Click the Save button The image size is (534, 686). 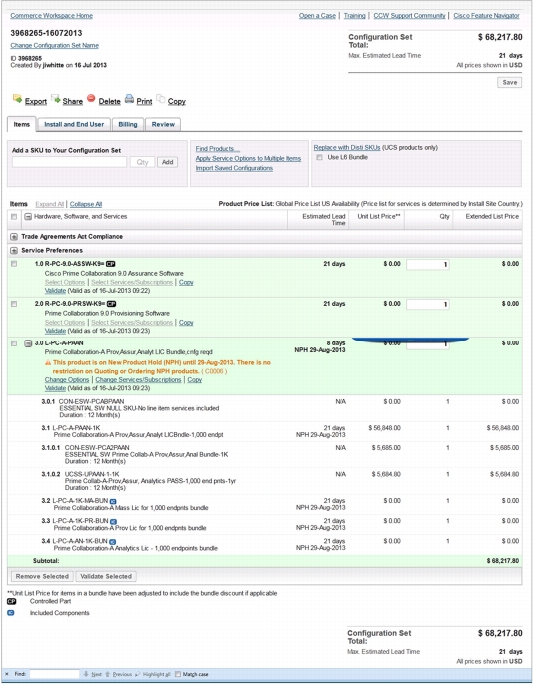510,82
